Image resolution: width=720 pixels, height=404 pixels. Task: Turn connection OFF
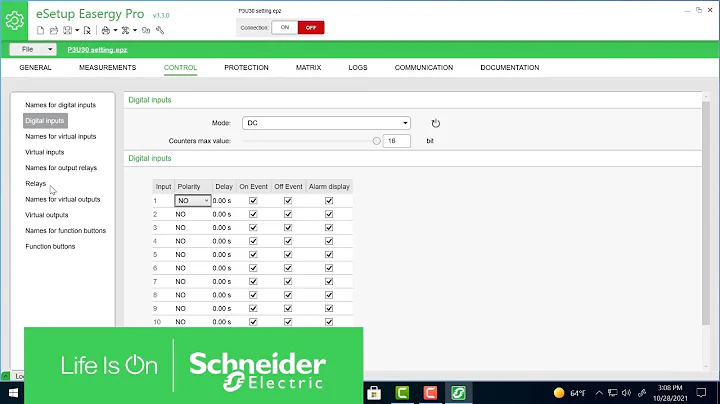[311, 28]
